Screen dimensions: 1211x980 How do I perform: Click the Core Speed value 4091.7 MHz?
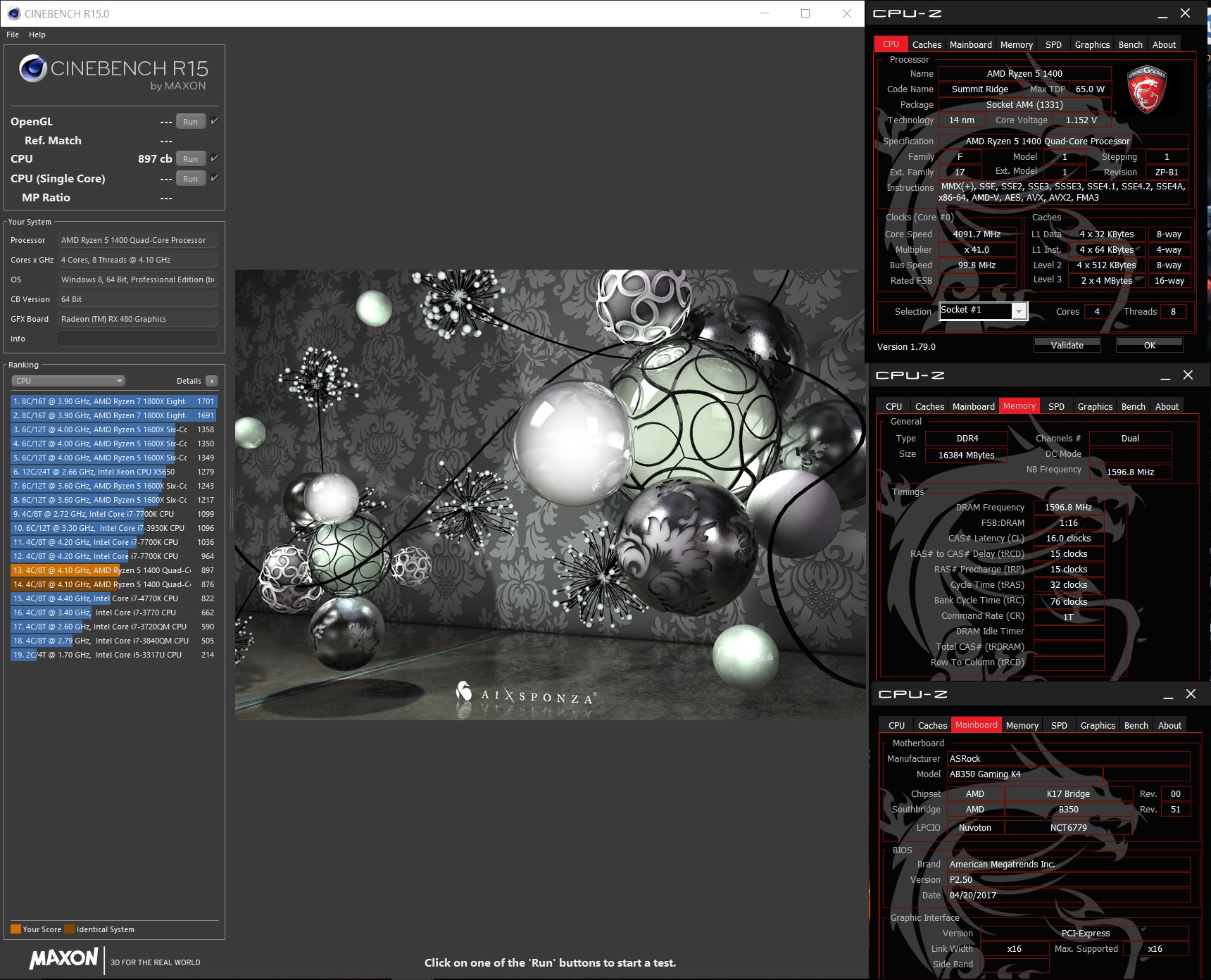click(977, 234)
